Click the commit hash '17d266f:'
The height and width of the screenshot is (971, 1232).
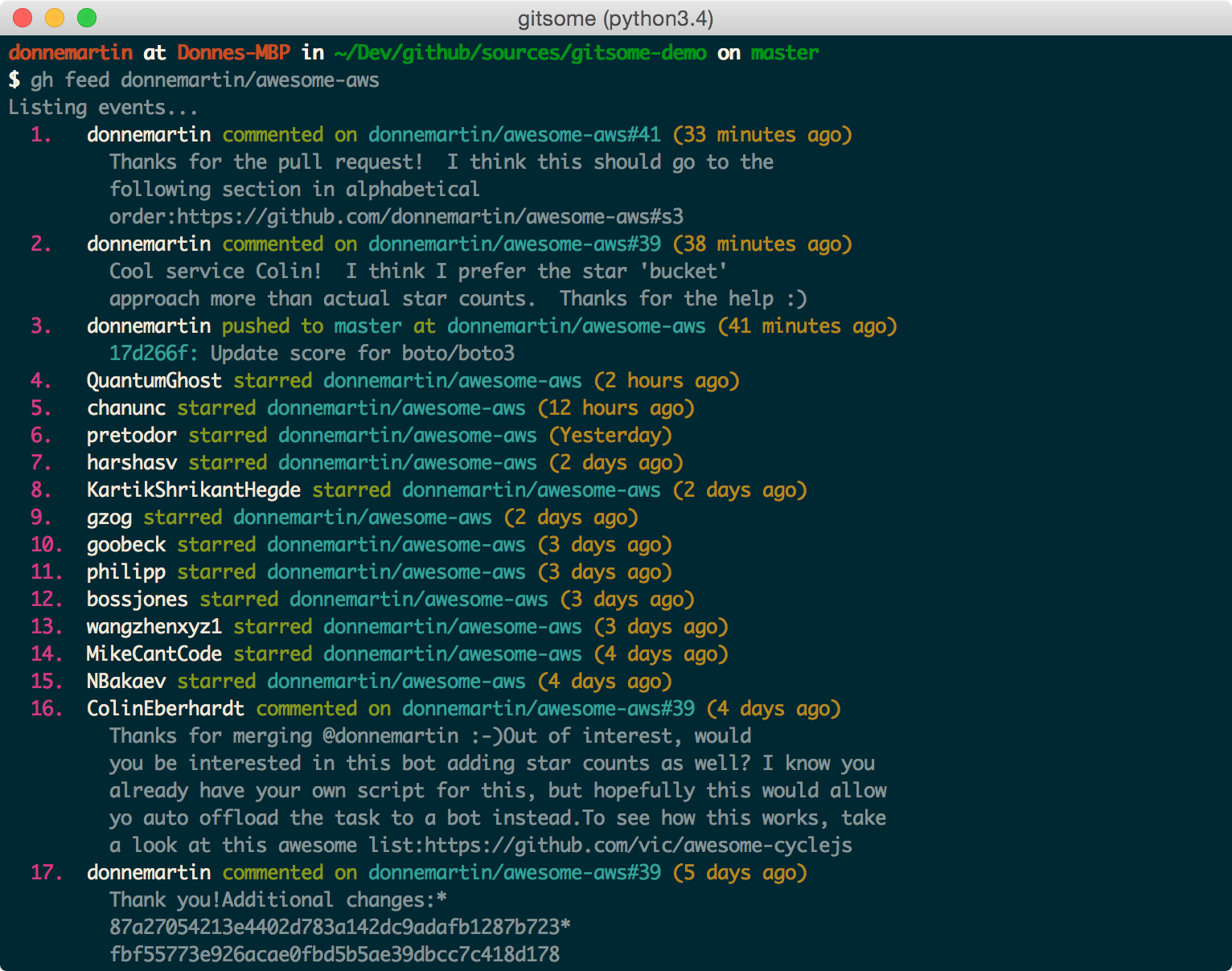point(154,354)
